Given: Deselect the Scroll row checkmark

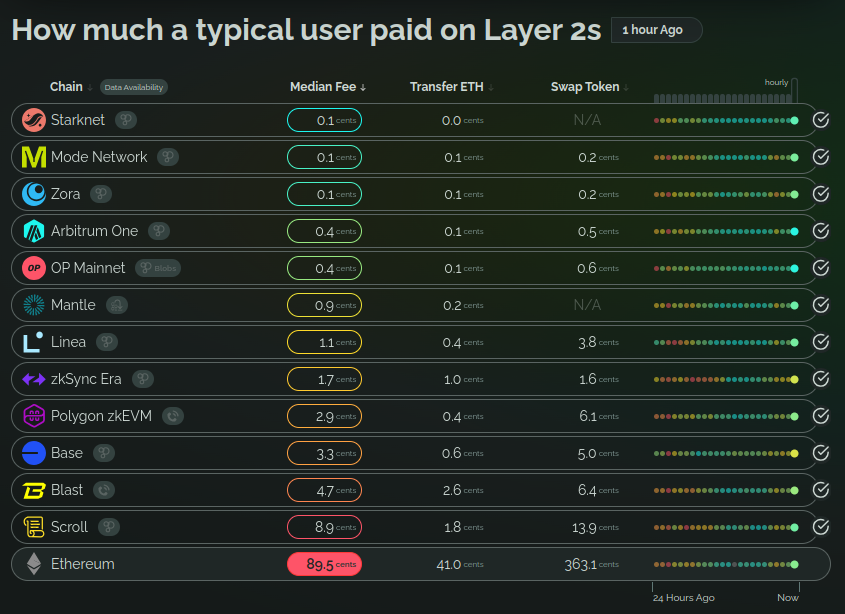Looking at the screenshot, I should tap(821, 527).
